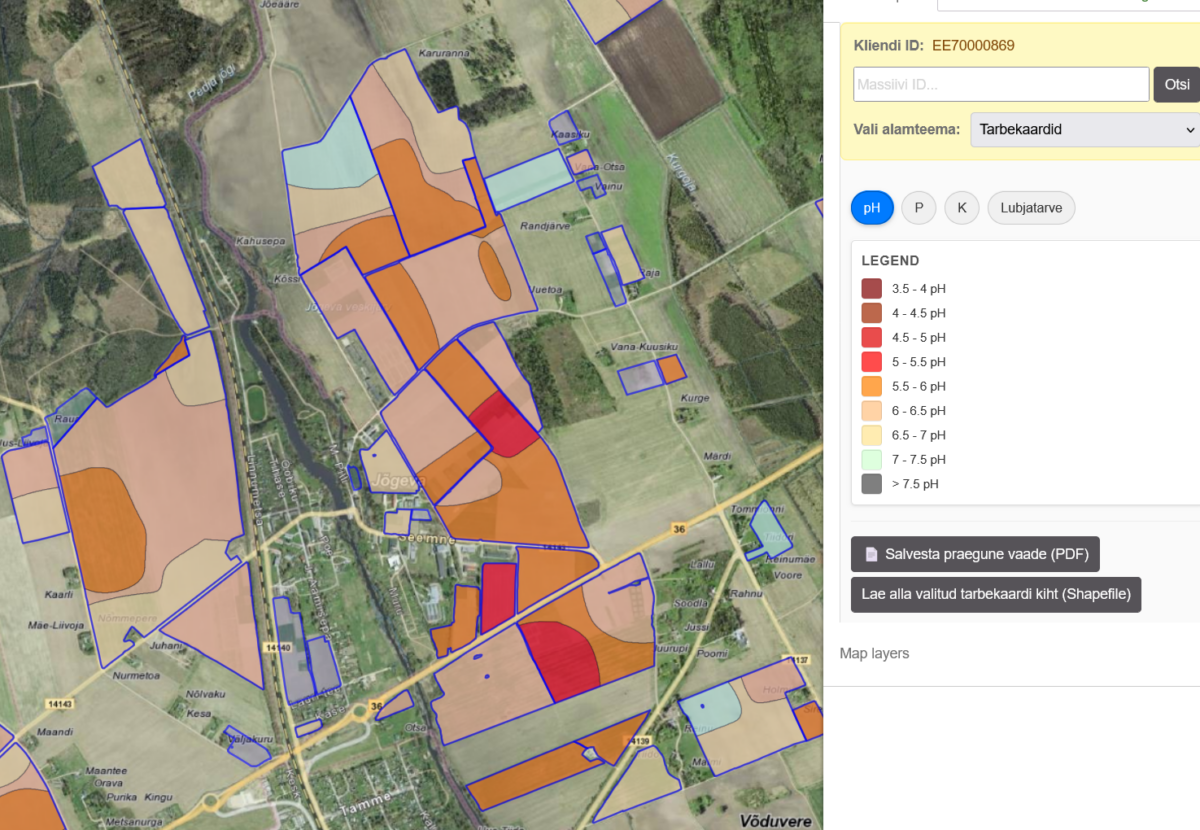Viewport: 1200px width, 830px height.
Task: Click the Mardi place label
Action: tap(717, 456)
